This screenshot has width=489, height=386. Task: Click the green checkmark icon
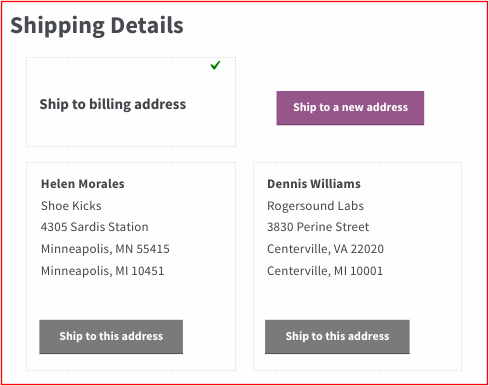click(215, 65)
